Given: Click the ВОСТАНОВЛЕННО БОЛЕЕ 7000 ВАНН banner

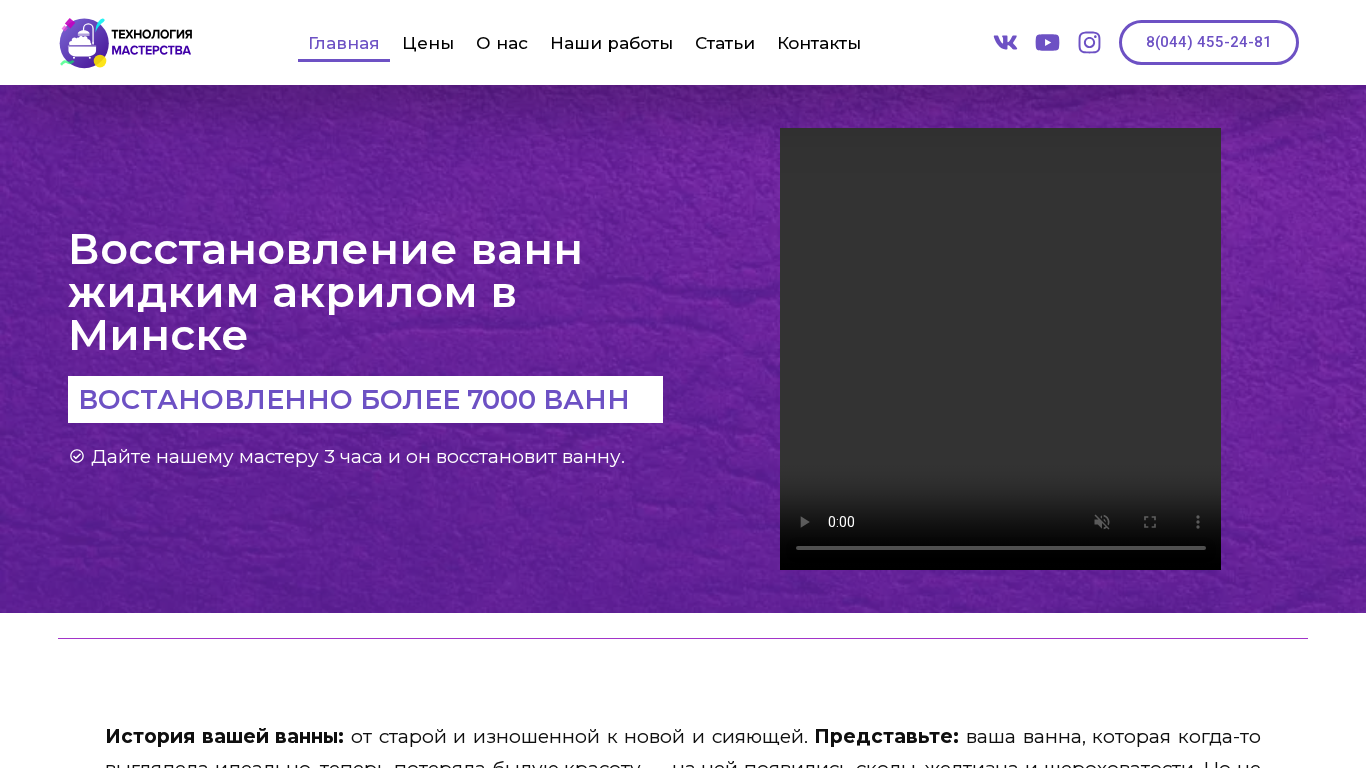Looking at the screenshot, I should pyautogui.click(x=365, y=399).
